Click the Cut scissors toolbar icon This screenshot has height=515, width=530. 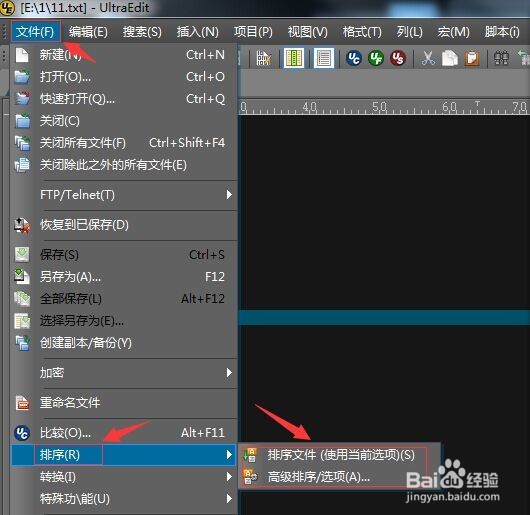[428, 58]
